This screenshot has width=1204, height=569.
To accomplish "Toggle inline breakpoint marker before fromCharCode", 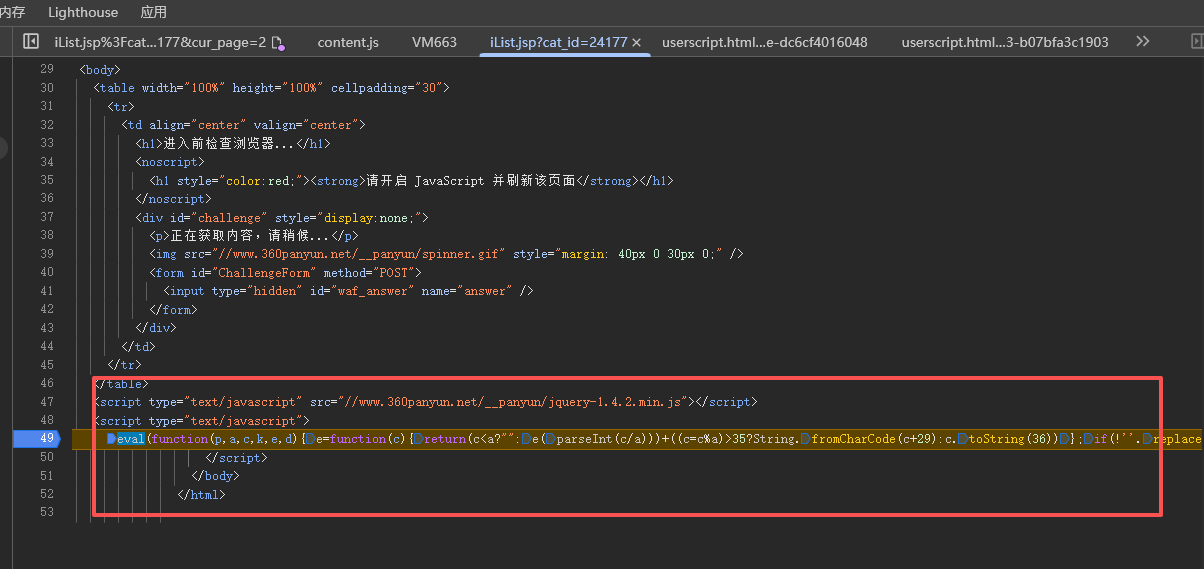I will pyautogui.click(x=805, y=439).
